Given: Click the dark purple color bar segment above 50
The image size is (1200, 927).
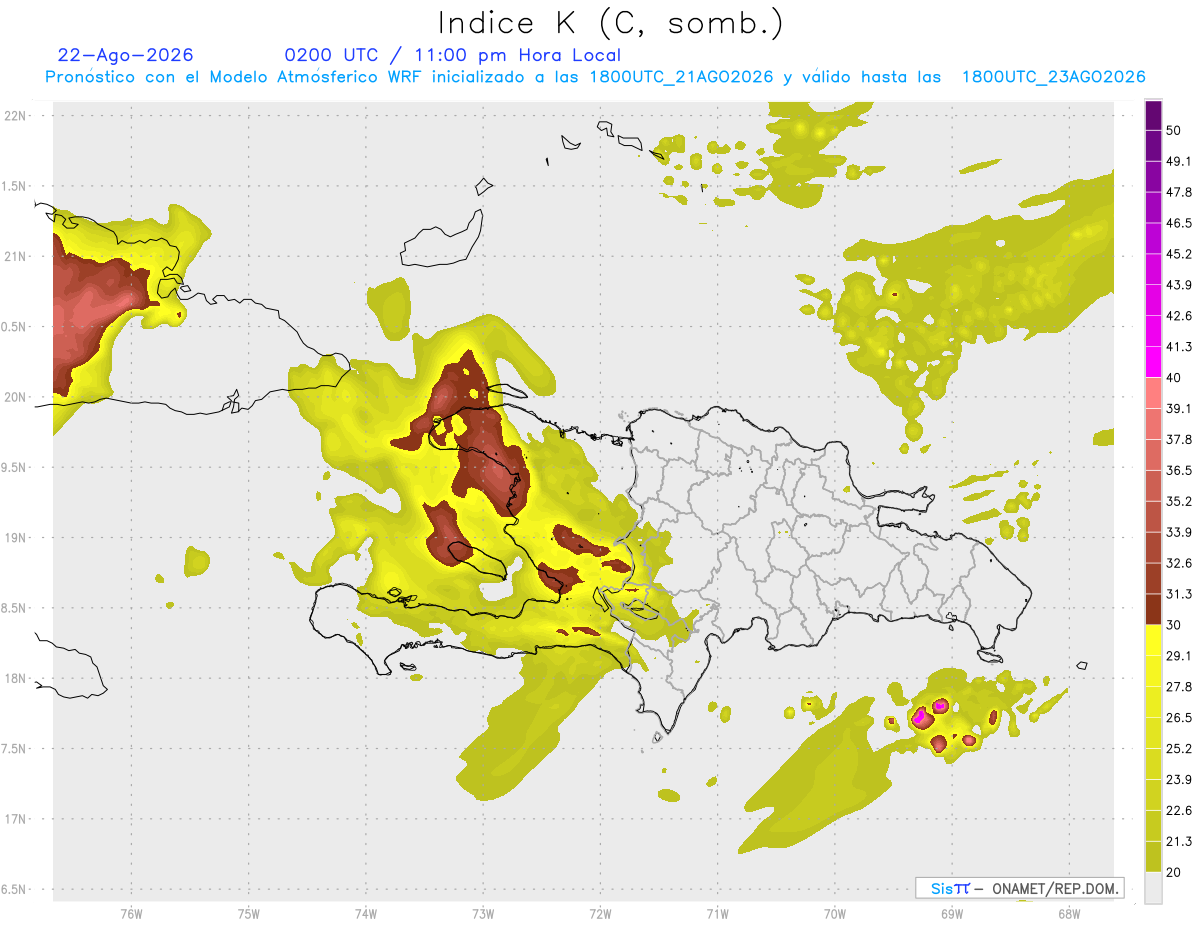Looking at the screenshot, I should 1153,116.
